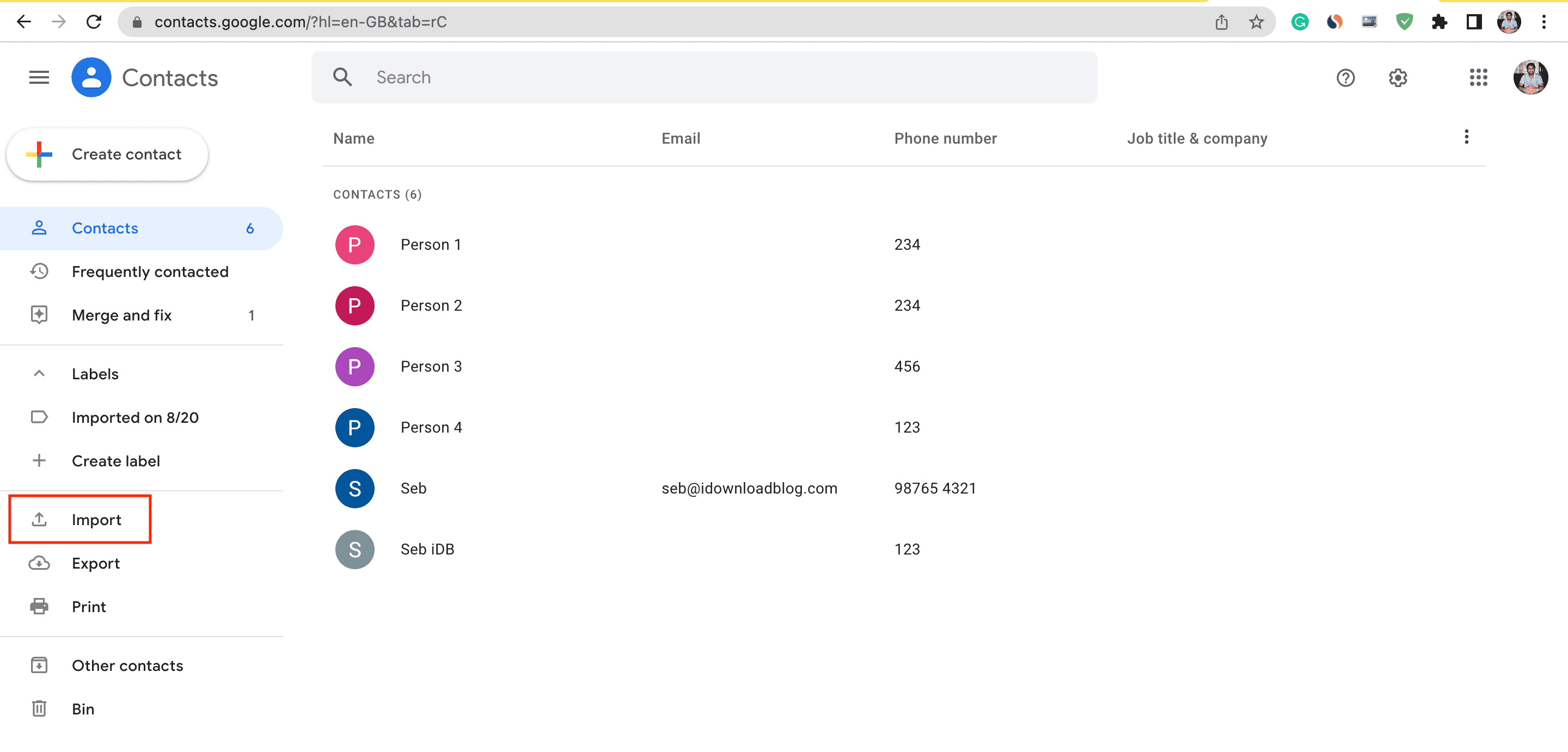Click the Phone number column header
Screen dimensions: 1568x752
pos(945,138)
